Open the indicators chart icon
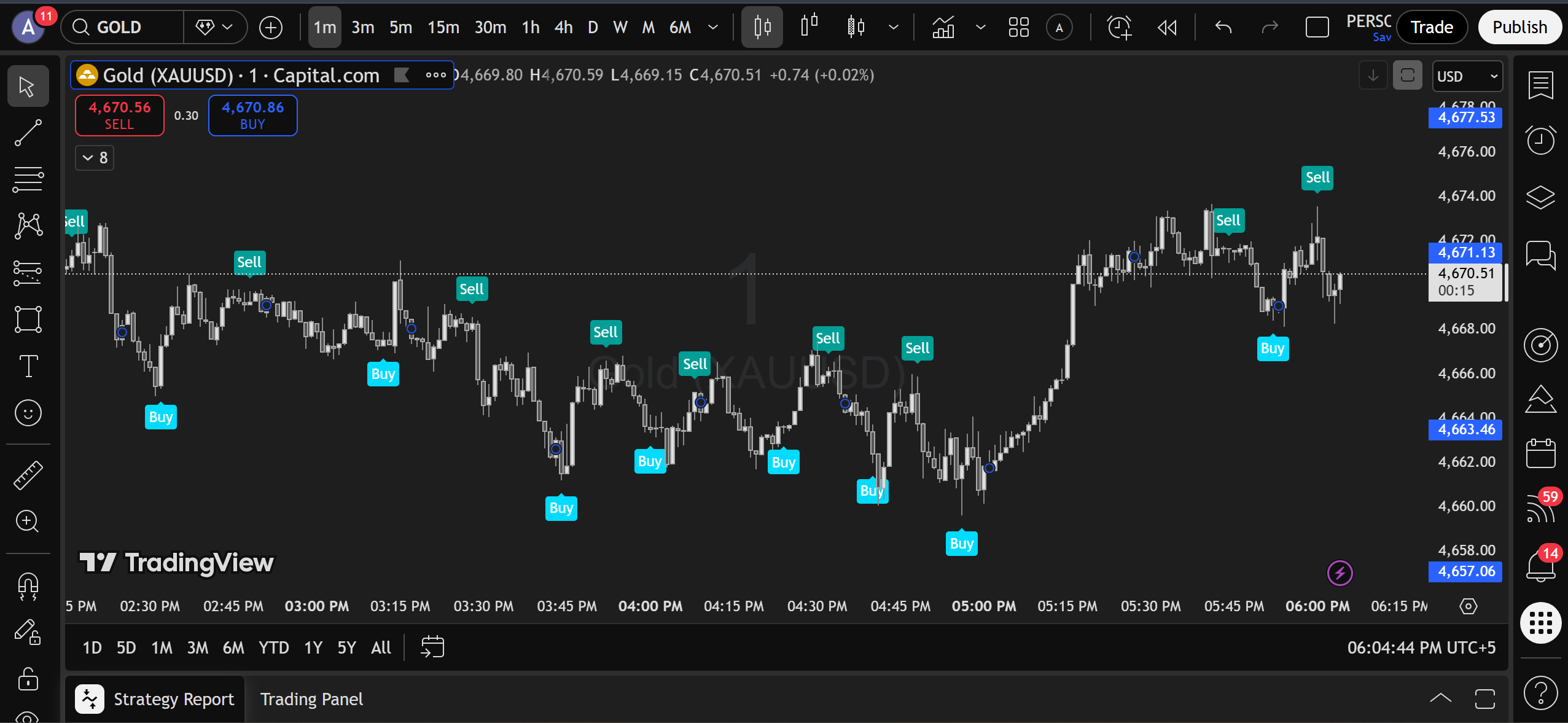This screenshot has height=723, width=1568. [x=943, y=27]
